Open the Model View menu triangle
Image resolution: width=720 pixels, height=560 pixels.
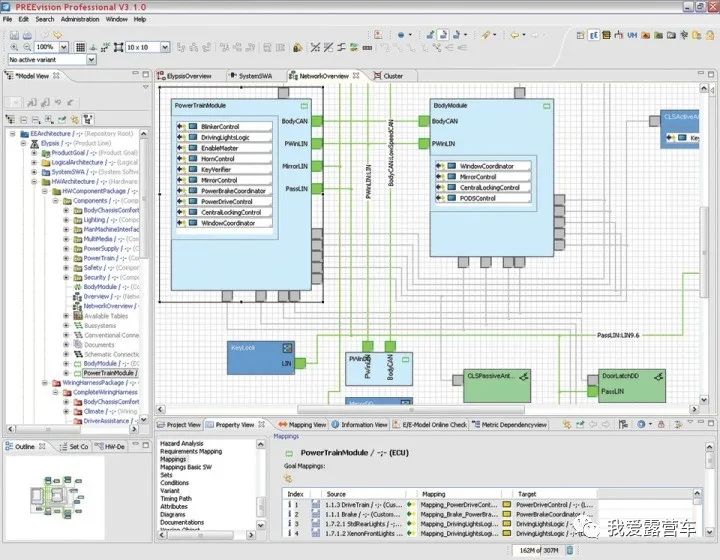146,87
